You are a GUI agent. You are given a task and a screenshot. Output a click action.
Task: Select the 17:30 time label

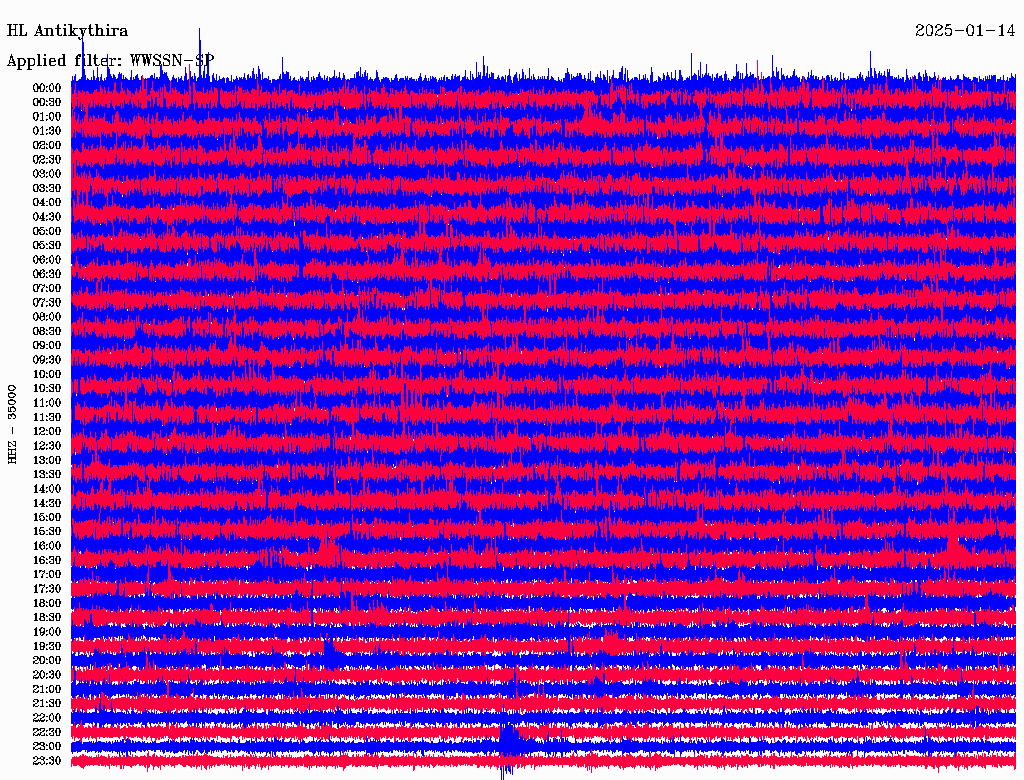(47, 589)
